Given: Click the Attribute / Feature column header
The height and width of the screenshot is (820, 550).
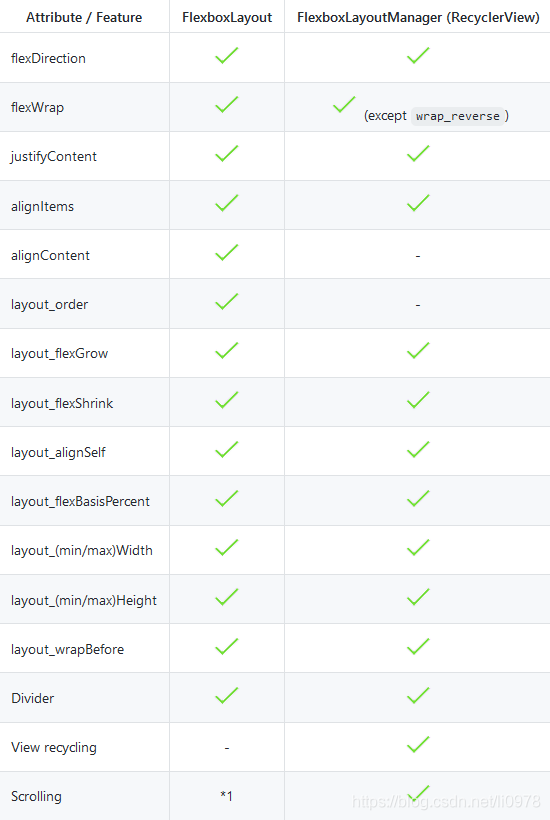Looking at the screenshot, I should pyautogui.click(x=84, y=17).
